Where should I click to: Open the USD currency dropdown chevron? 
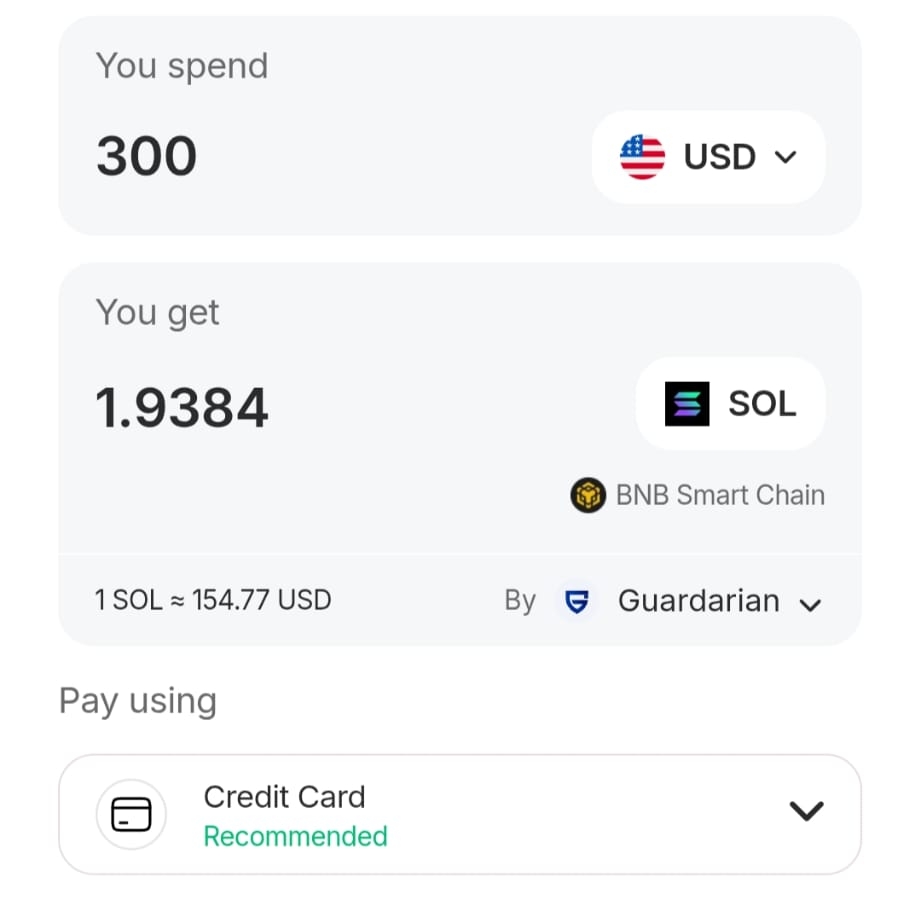click(785, 157)
